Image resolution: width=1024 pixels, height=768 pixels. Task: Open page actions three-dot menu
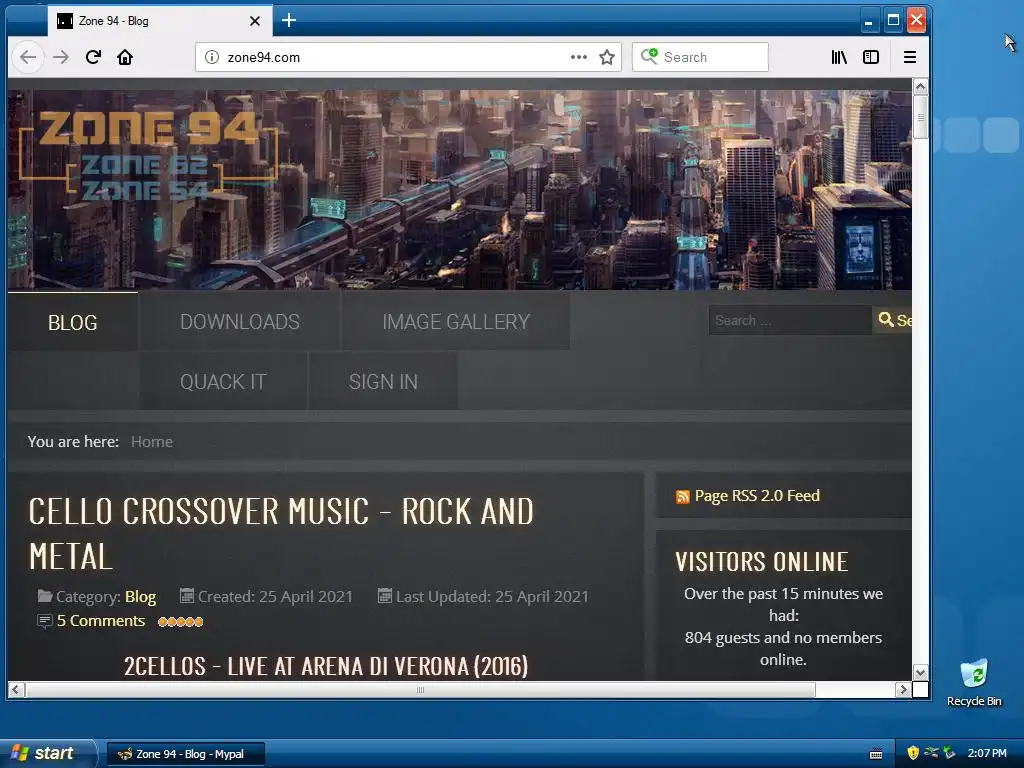(579, 57)
